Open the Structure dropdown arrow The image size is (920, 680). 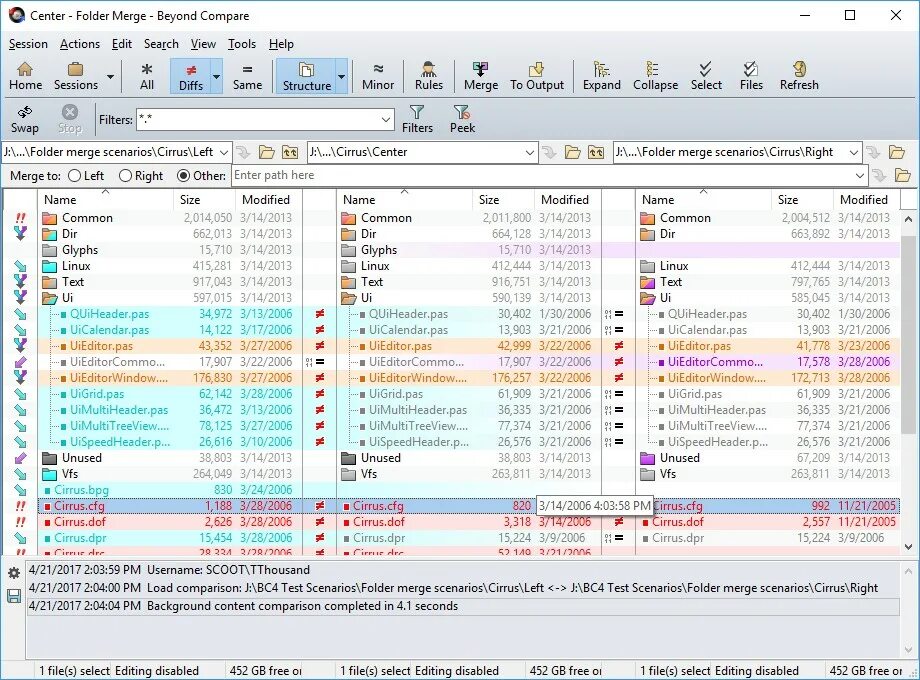(x=341, y=77)
